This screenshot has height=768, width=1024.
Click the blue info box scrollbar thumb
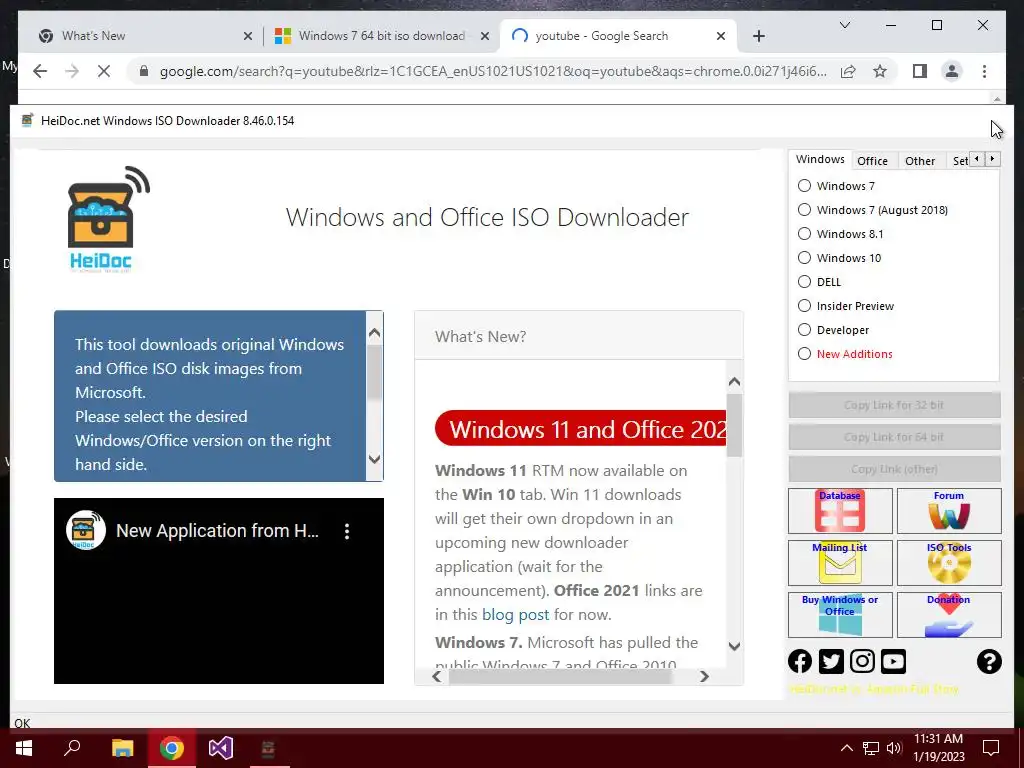pos(374,372)
